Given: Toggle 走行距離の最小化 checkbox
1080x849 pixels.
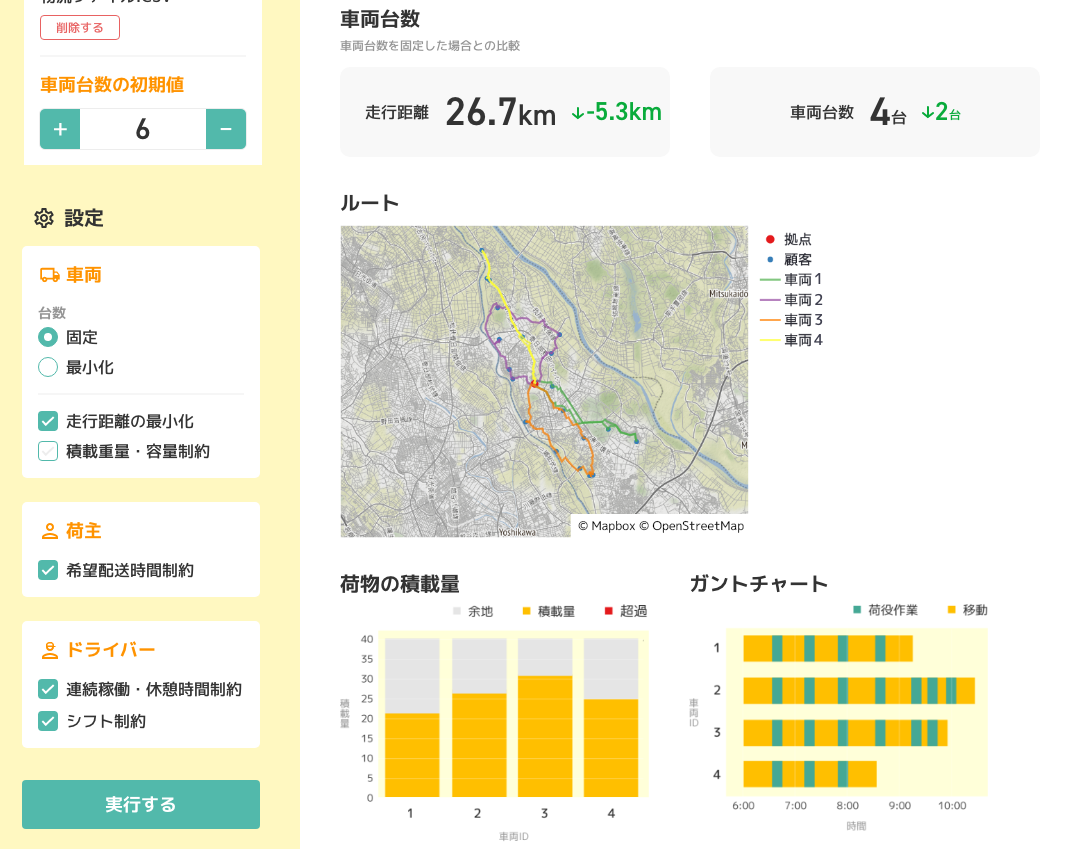Looking at the screenshot, I should (x=48, y=421).
